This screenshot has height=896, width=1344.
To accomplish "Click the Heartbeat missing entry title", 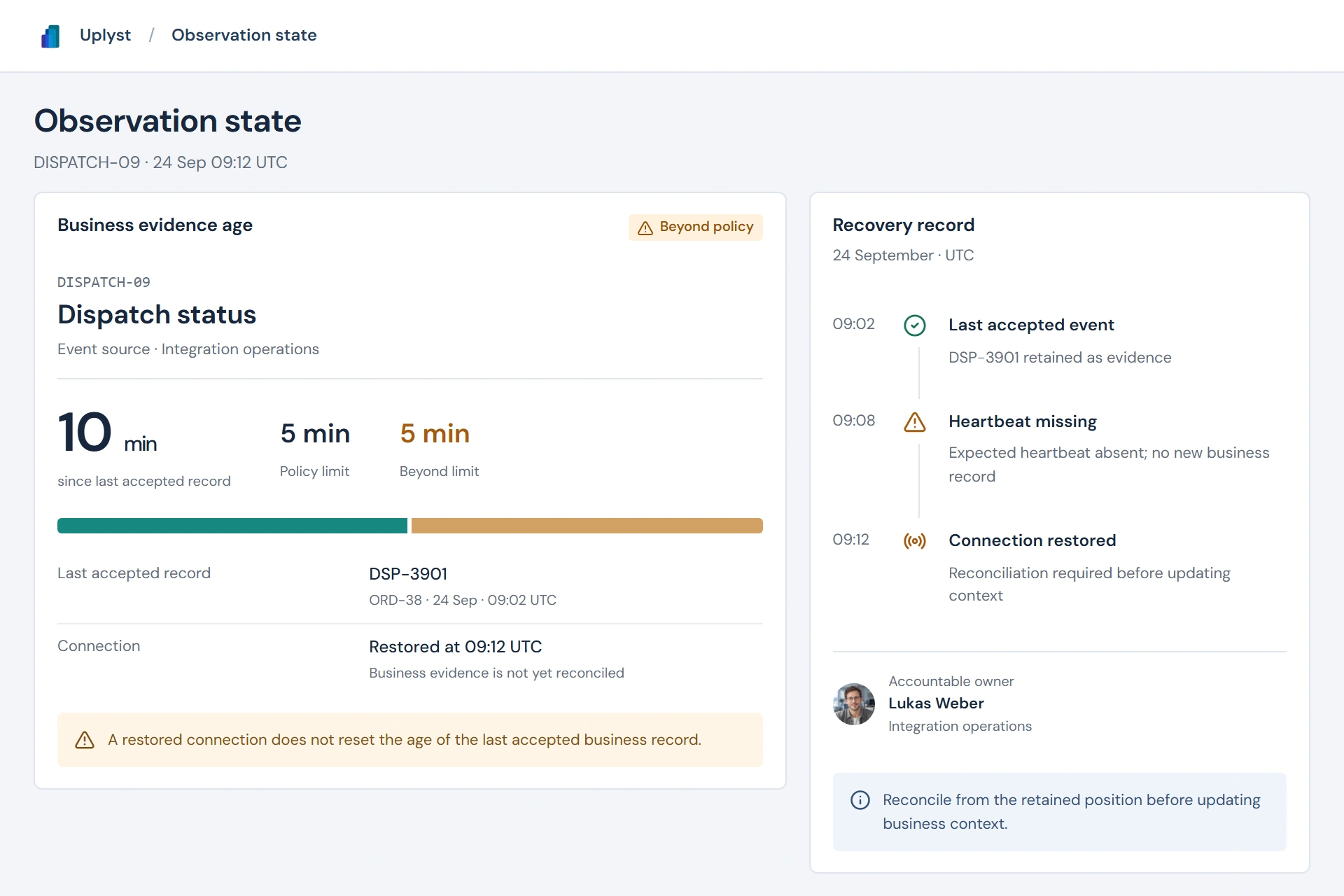I will [1023, 421].
